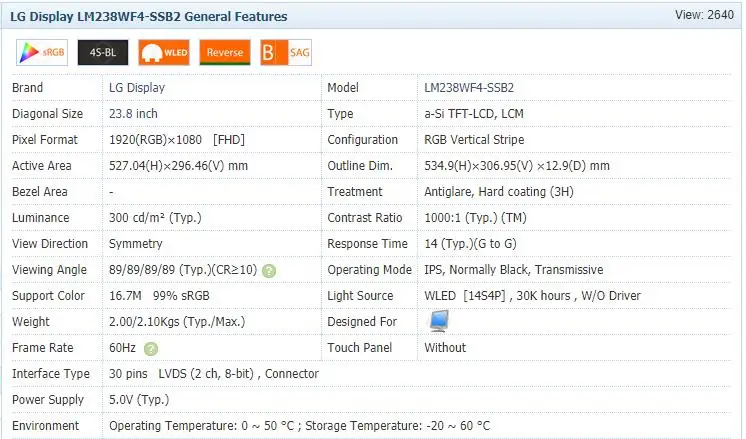Screen dimensions: 746x439
Task: Click the Interface Type label
Action: (51, 374)
